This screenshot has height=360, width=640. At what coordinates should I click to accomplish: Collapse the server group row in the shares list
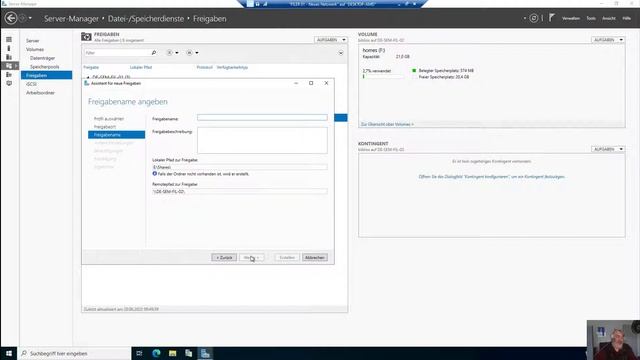[x=88, y=77]
